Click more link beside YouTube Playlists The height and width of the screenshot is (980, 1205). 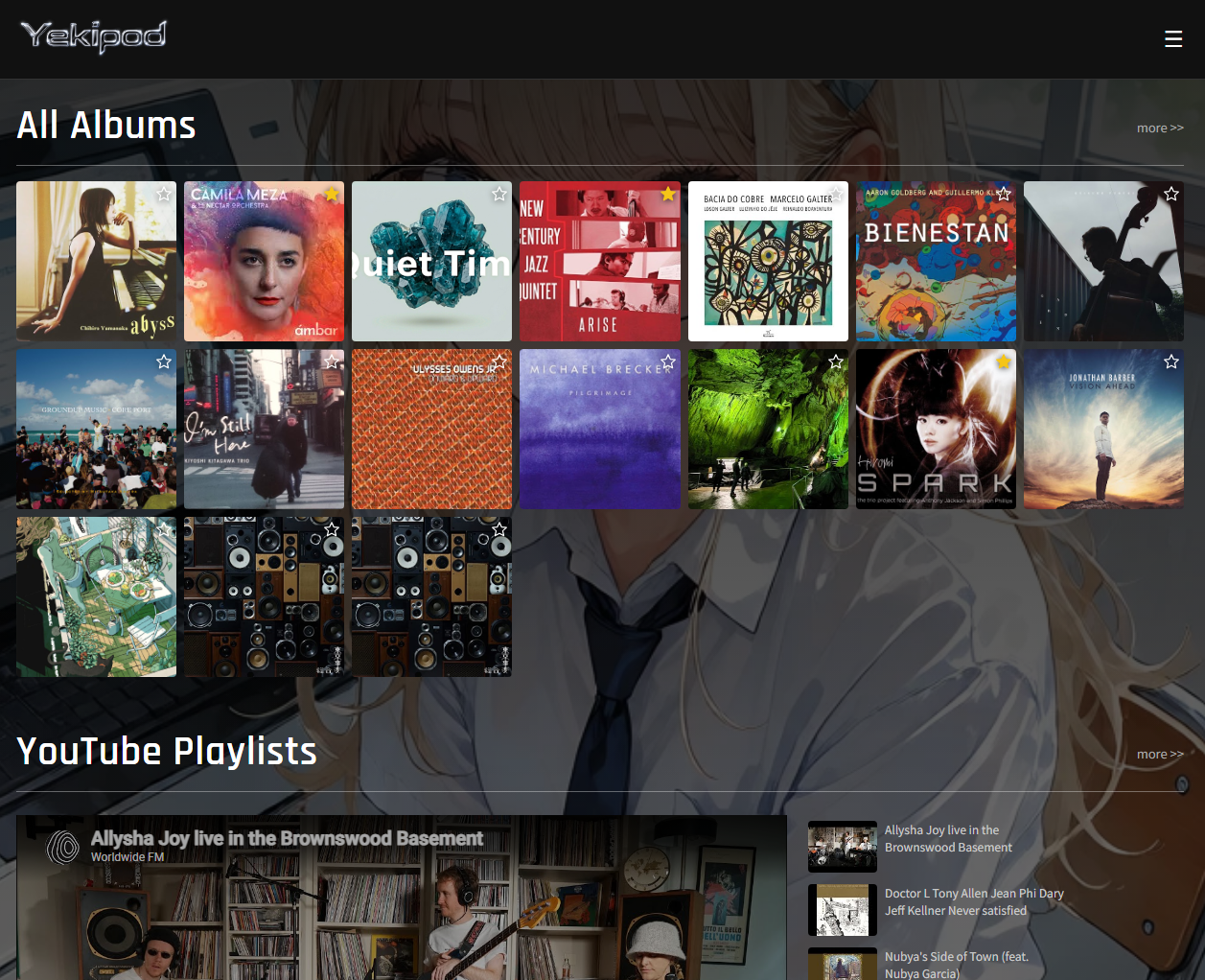tap(1160, 755)
